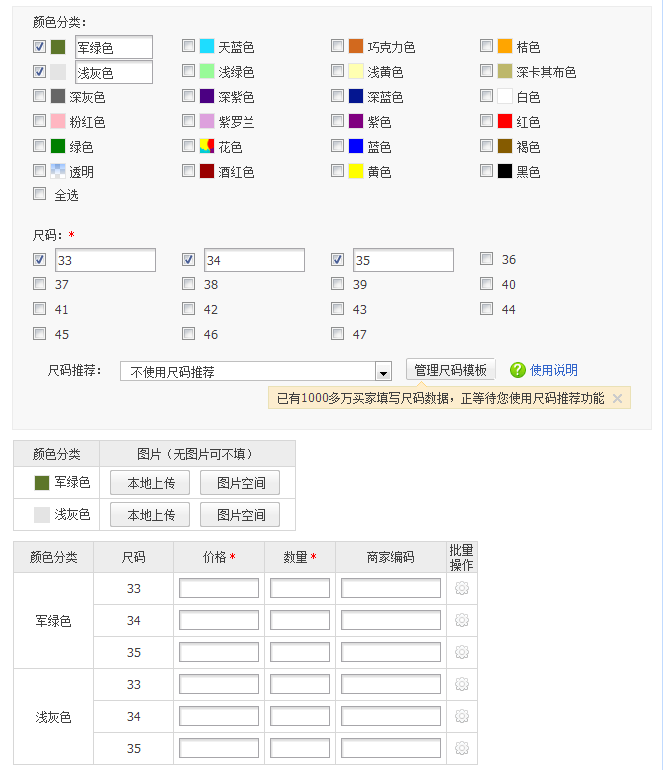The width and height of the screenshot is (669, 770).
Task: Click the 浅黄色 color swatch
Action: click(356, 71)
